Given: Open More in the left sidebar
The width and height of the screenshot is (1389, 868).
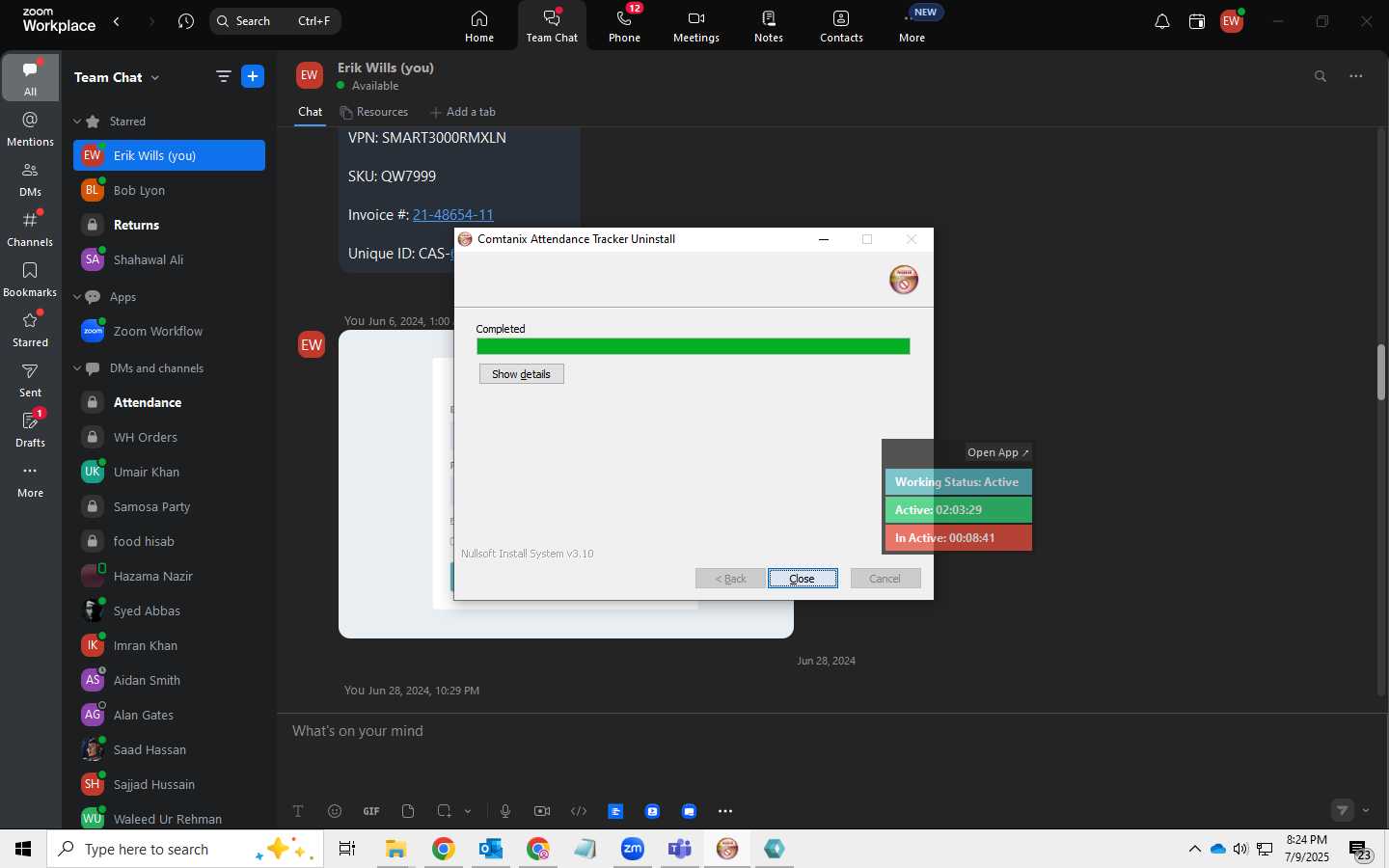Looking at the screenshot, I should coord(31,479).
